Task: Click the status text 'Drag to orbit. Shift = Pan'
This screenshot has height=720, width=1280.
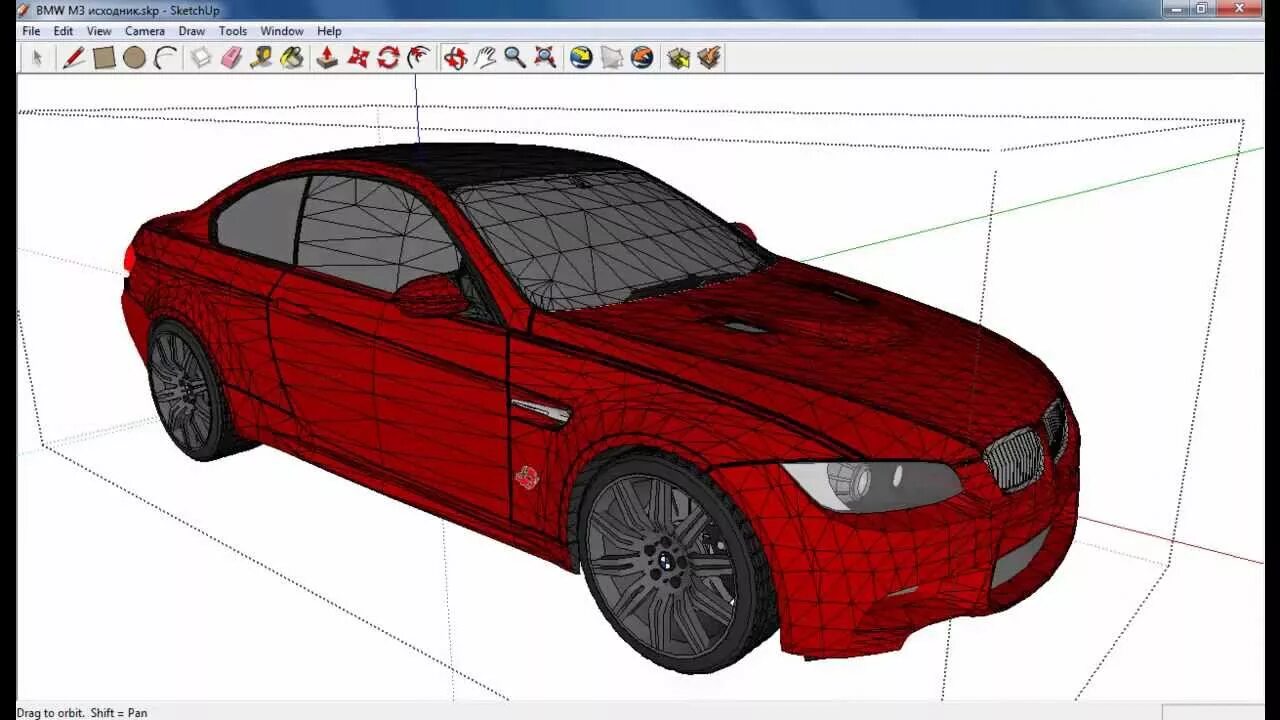Action: click(x=82, y=713)
